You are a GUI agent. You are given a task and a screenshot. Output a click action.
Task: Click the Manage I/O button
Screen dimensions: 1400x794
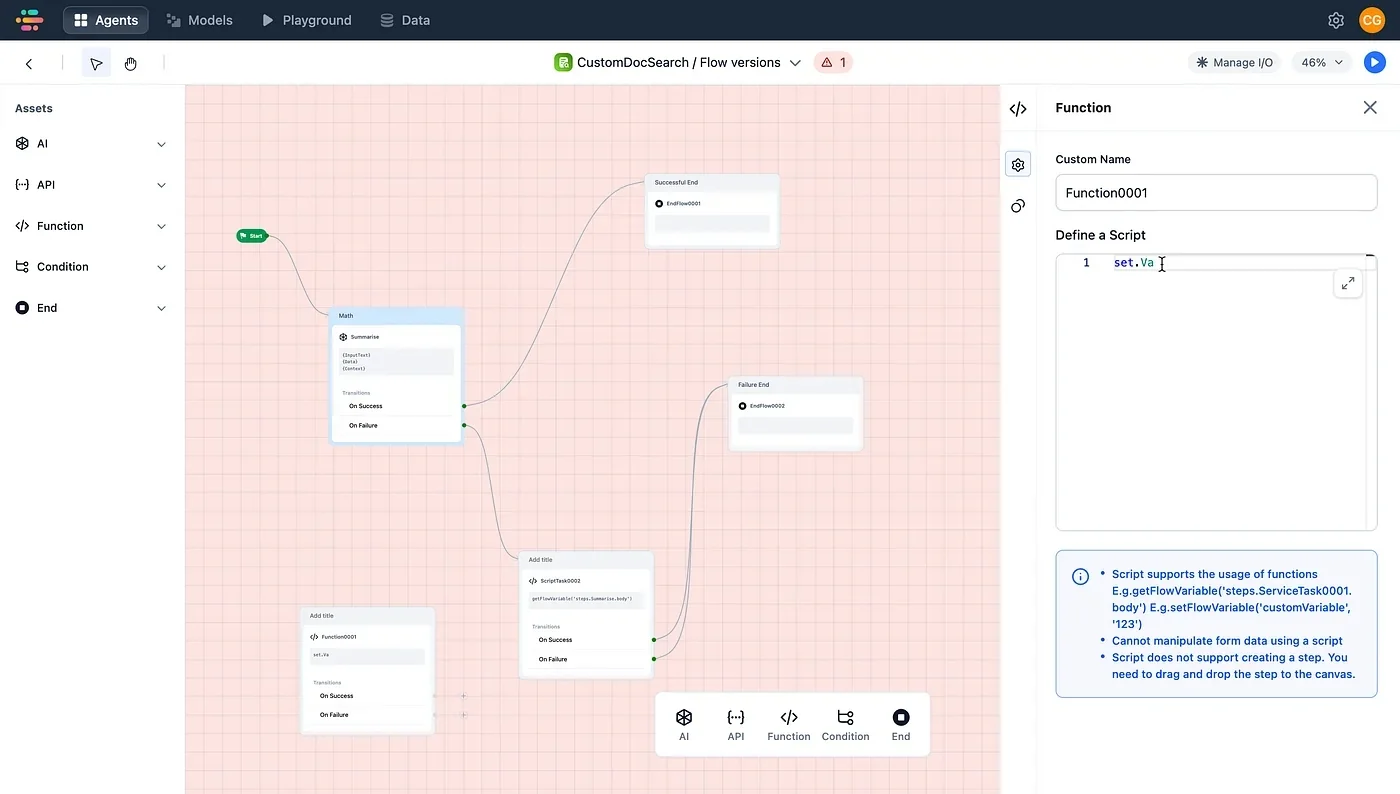point(1234,62)
